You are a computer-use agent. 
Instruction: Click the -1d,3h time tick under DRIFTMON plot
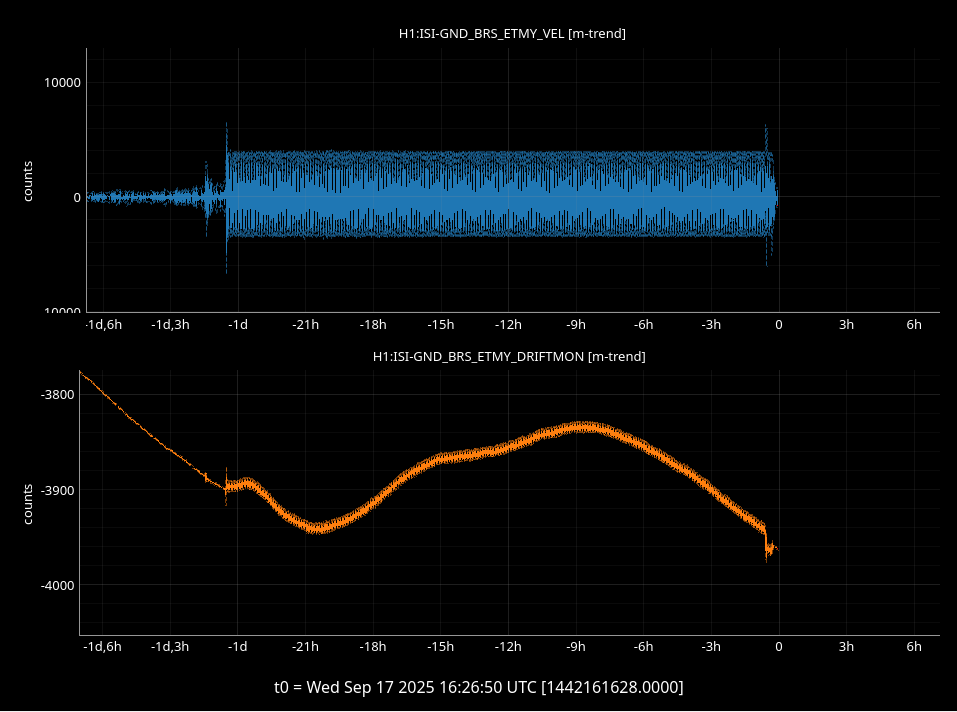click(170, 647)
